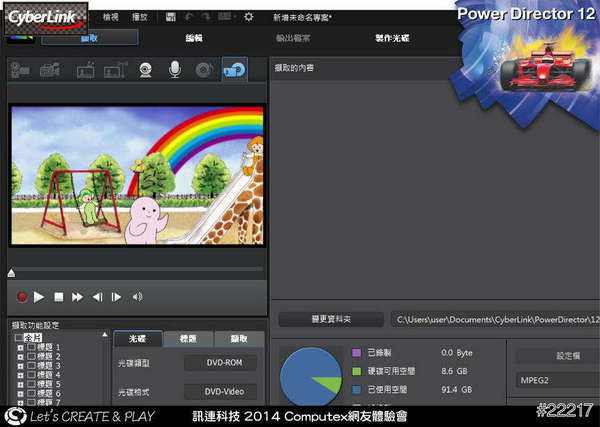Select webcam capture source icon

pyautogui.click(x=145, y=70)
